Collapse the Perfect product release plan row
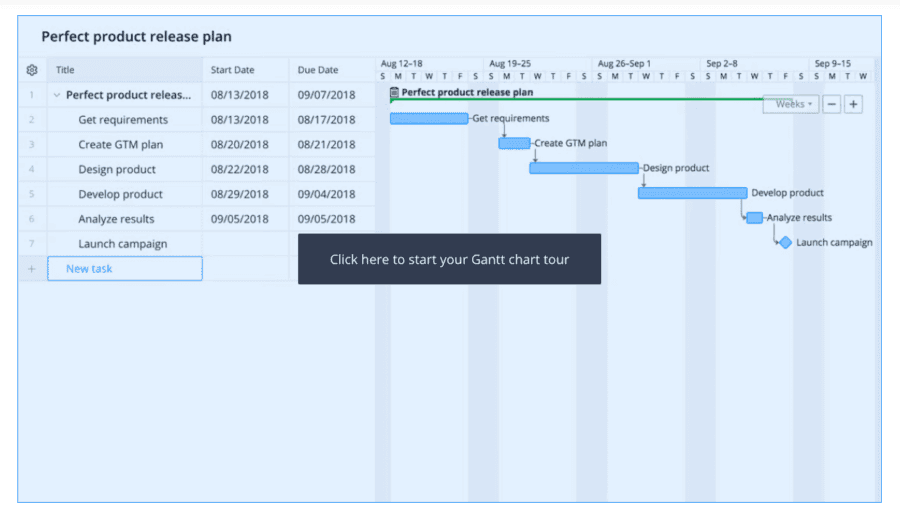The height and width of the screenshot is (510, 900). 56,95
